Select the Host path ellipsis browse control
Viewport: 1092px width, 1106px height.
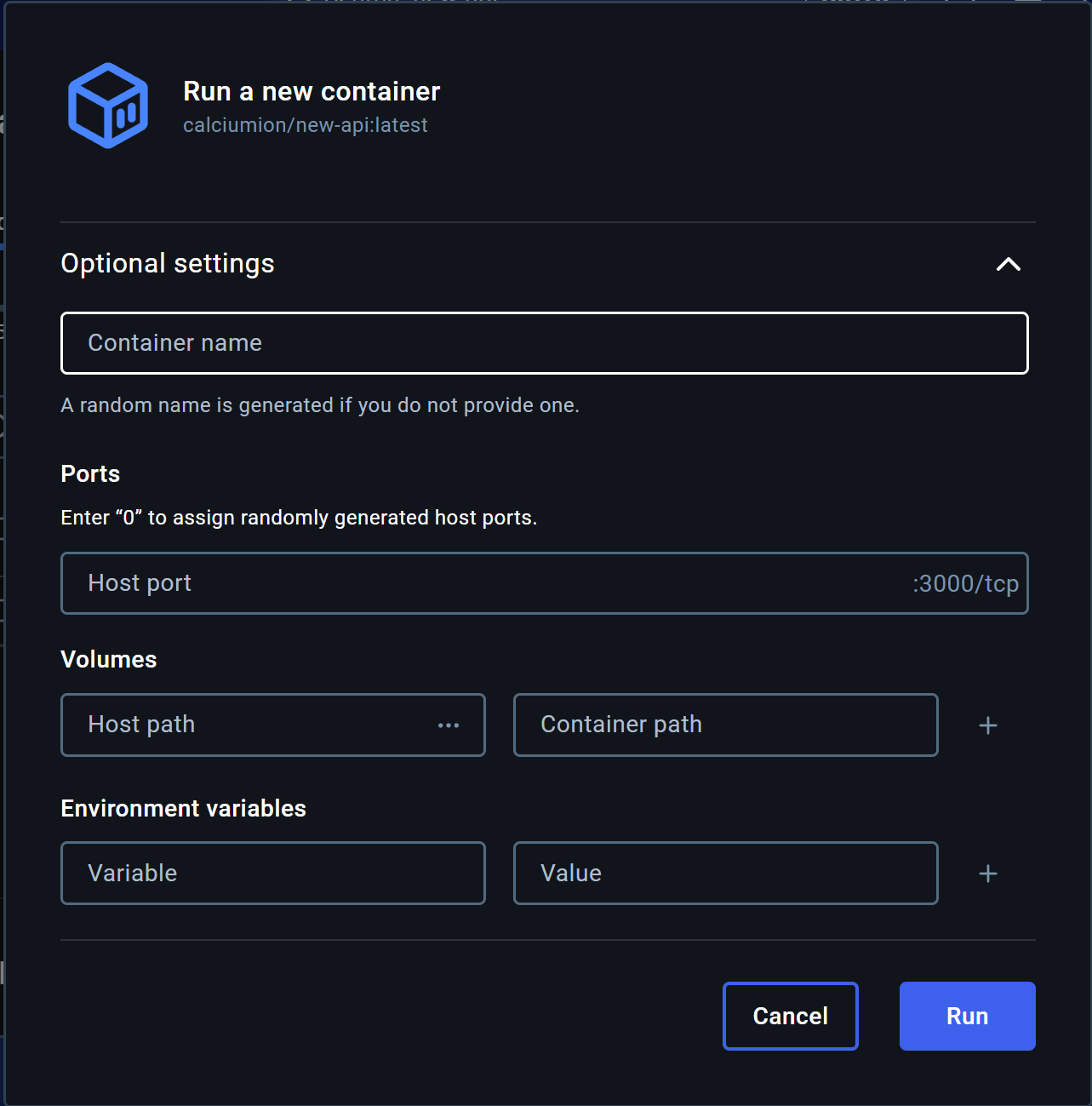pyautogui.click(x=449, y=725)
